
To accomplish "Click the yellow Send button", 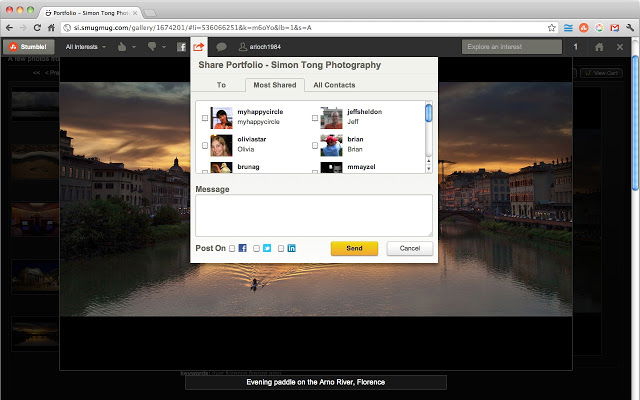I will [354, 248].
